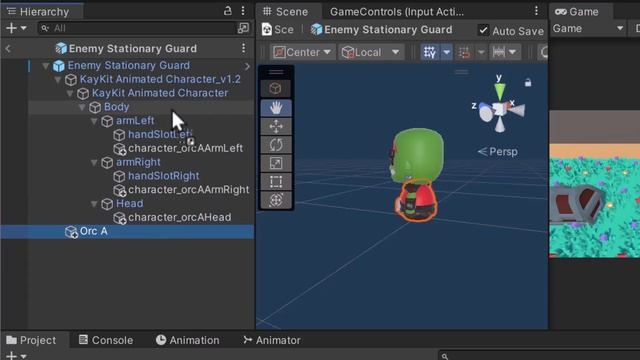Image resolution: width=640 pixels, height=360 pixels.
Task: Select the Hand (View) tool
Action: tap(276, 108)
